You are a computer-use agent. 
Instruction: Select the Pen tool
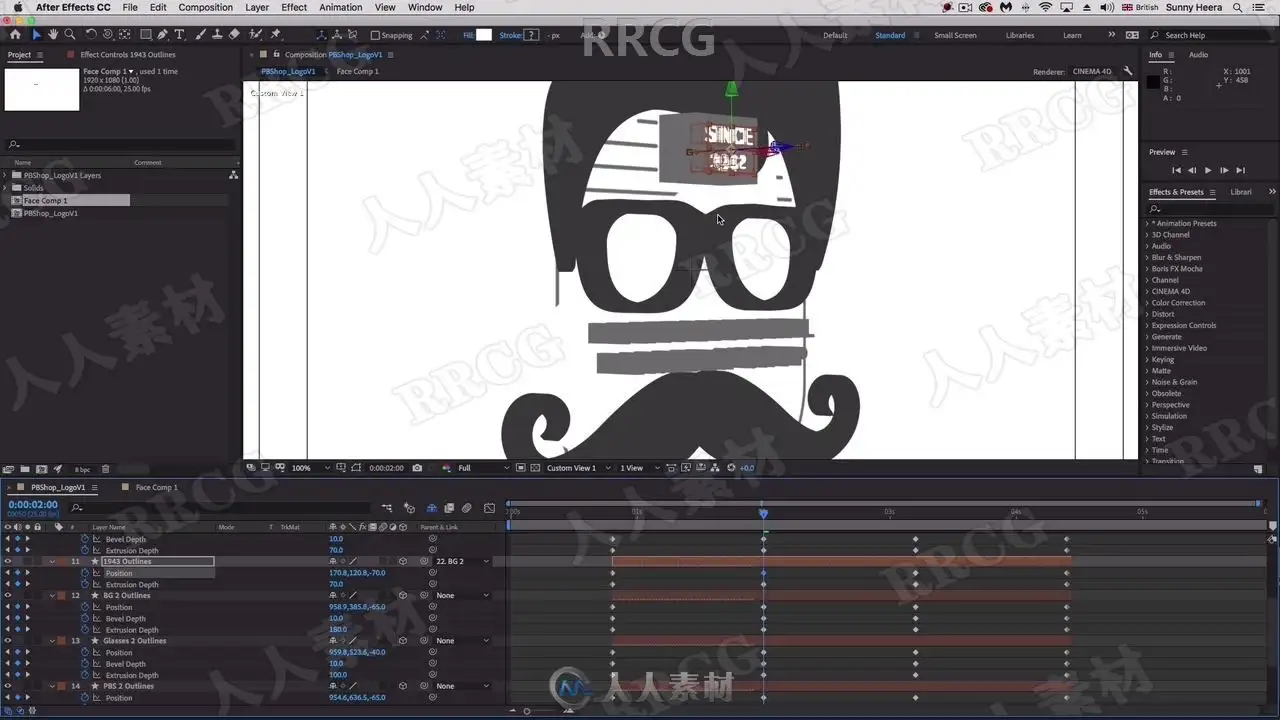pos(164,35)
